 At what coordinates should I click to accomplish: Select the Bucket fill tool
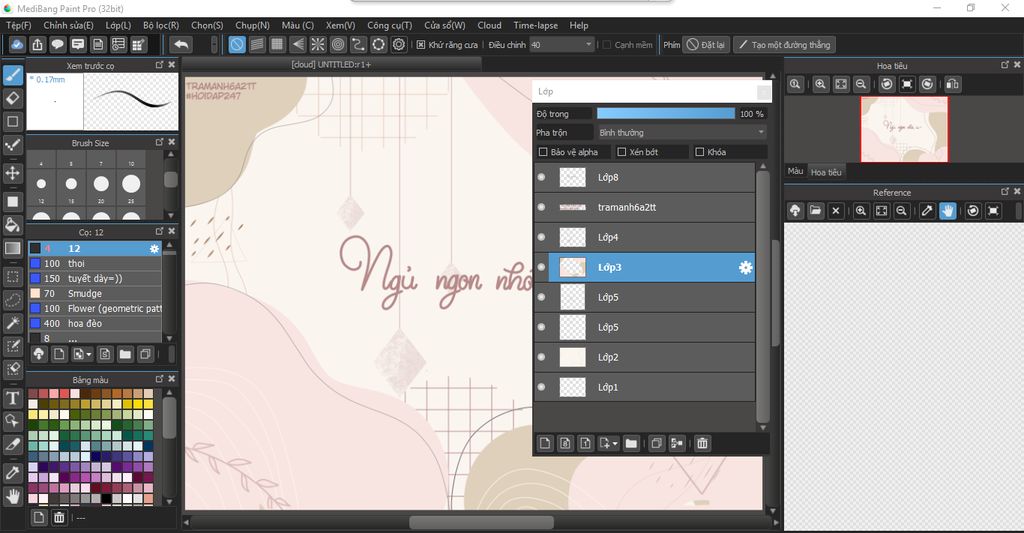coord(12,225)
